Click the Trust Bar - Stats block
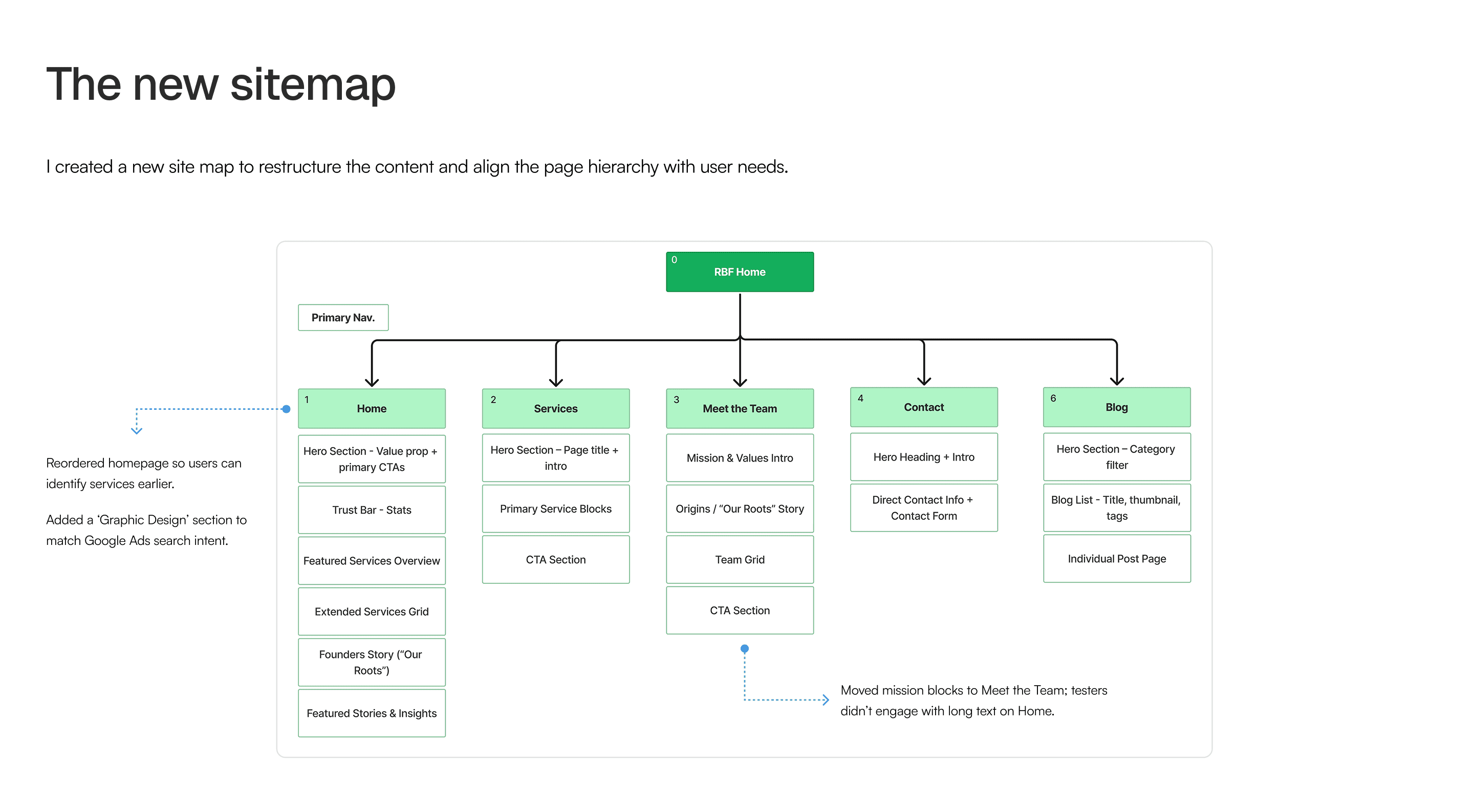 pos(372,510)
